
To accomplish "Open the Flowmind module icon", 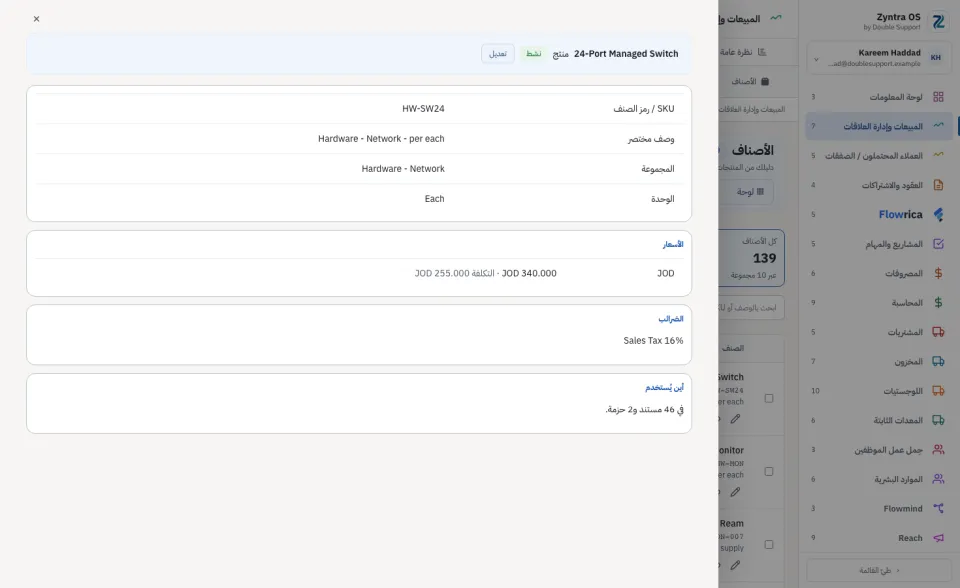I will tap(938, 508).
